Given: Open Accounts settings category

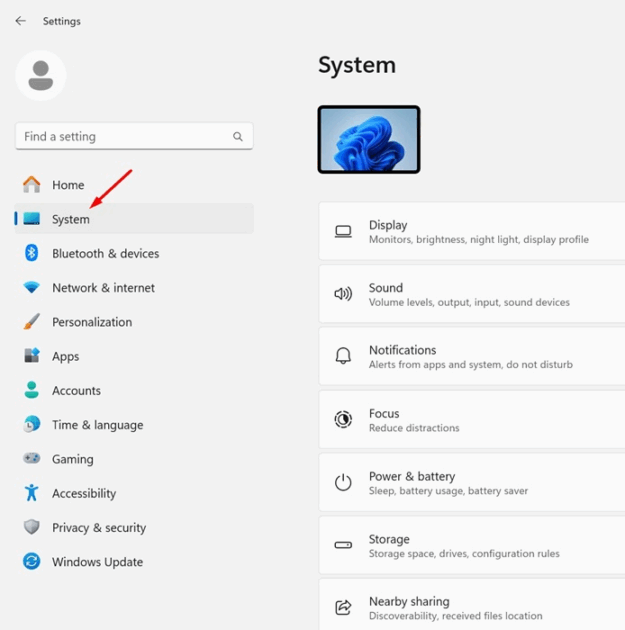Looking at the screenshot, I should (134, 390).
